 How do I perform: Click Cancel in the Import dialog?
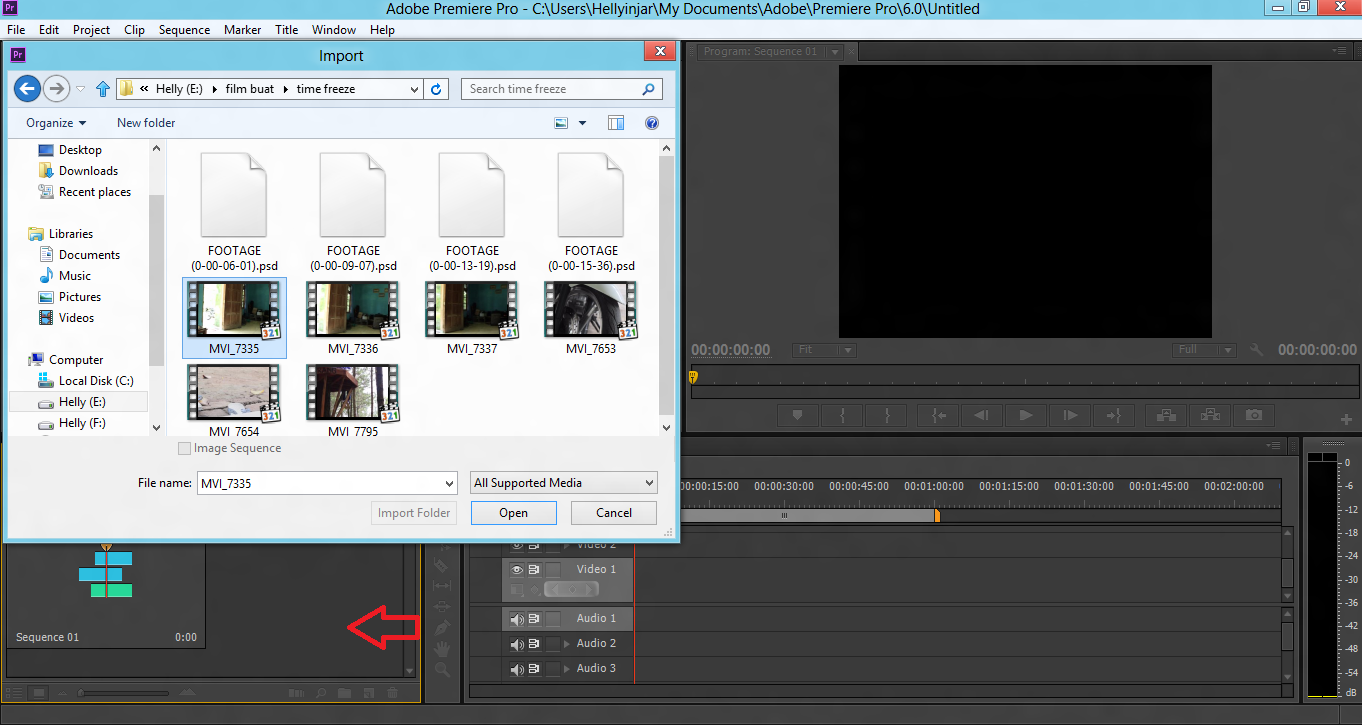click(614, 513)
